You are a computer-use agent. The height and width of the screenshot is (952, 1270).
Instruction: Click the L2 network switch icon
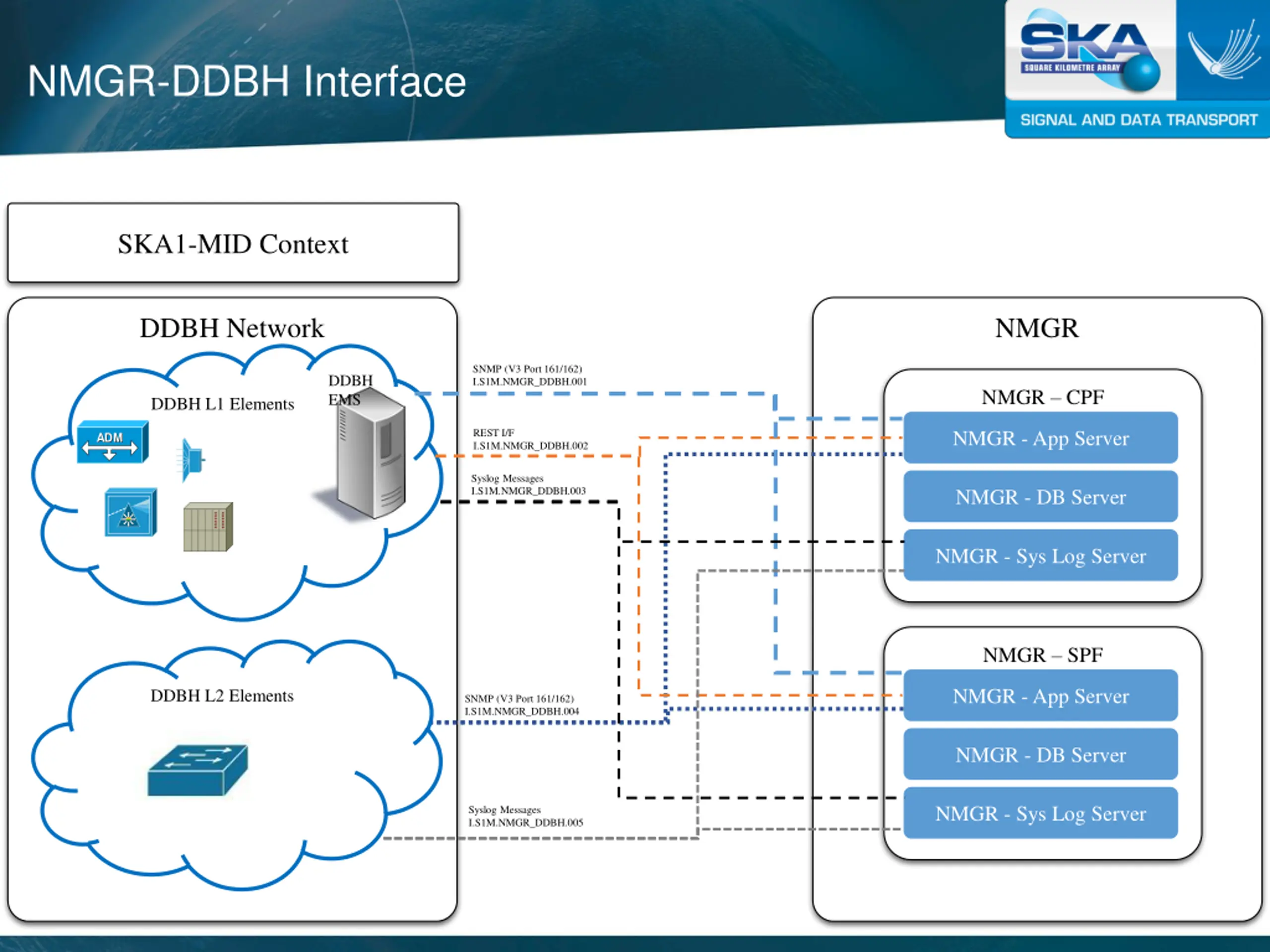click(x=197, y=771)
